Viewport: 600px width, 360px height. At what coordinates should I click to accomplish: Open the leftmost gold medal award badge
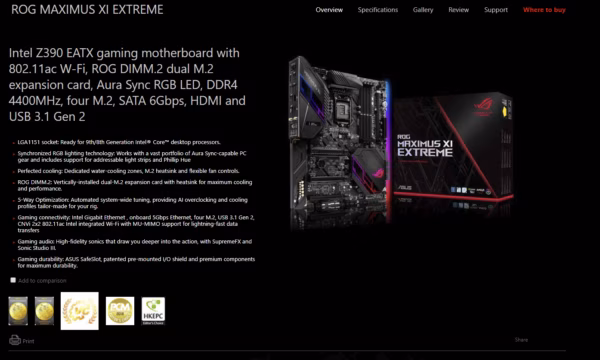click(18, 311)
